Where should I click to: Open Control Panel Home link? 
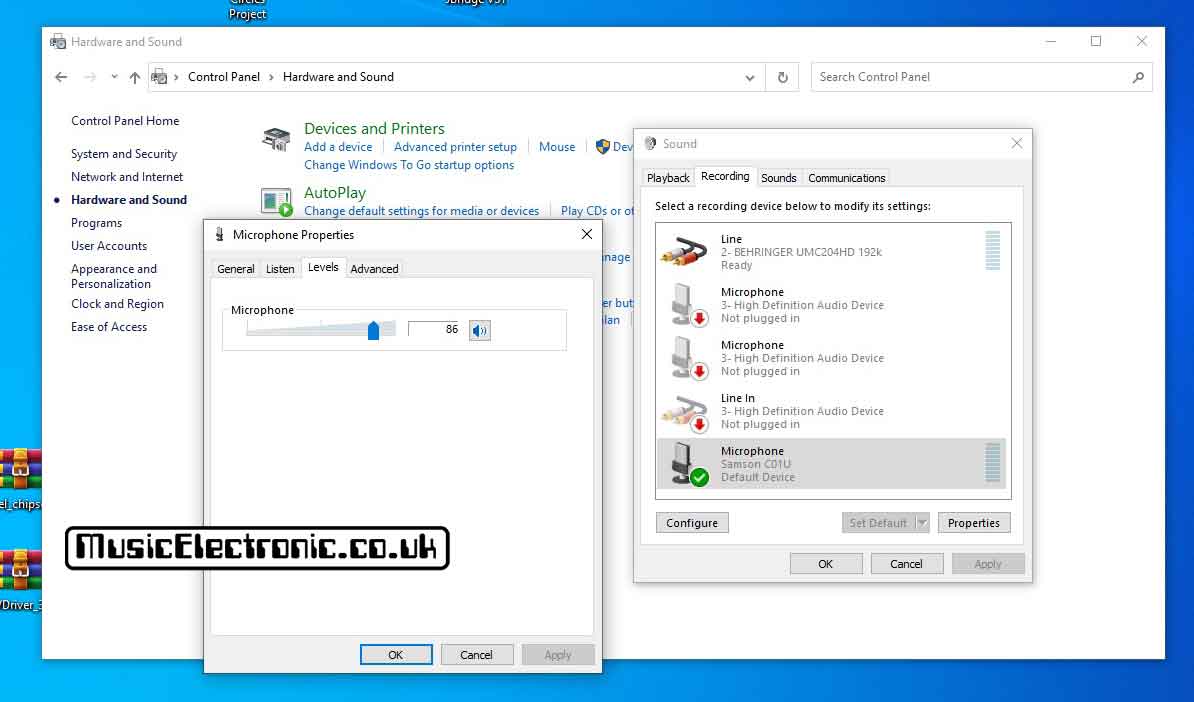[x=125, y=120]
